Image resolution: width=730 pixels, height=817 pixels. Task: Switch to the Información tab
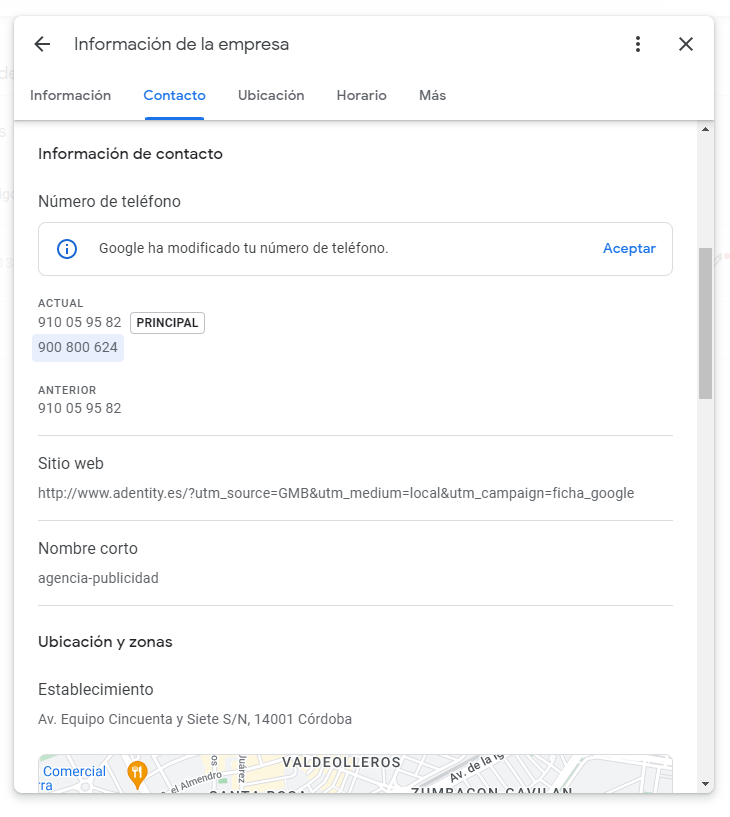[70, 96]
